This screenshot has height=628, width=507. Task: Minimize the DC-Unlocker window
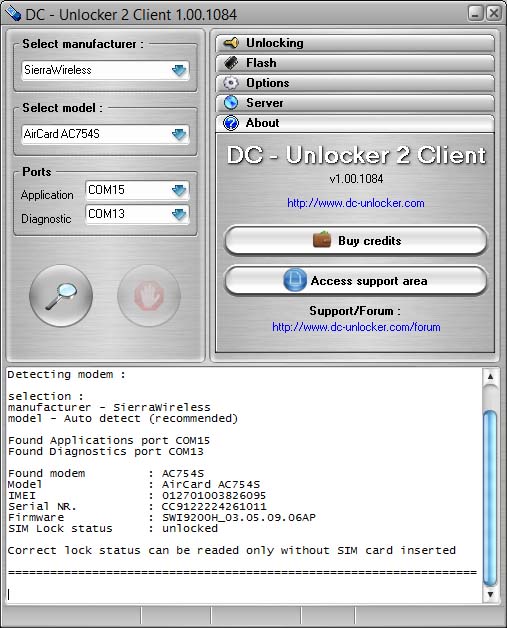click(x=475, y=14)
